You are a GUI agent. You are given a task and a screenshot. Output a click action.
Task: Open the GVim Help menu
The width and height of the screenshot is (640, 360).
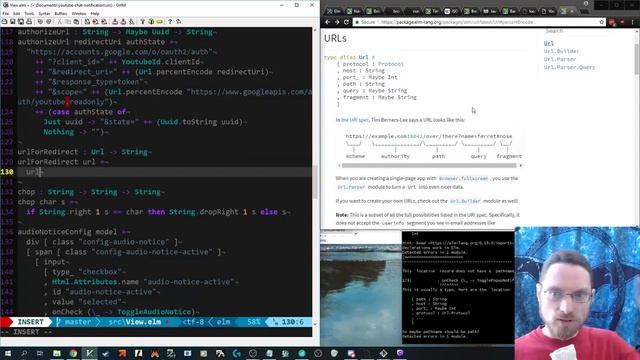click(x=95, y=13)
